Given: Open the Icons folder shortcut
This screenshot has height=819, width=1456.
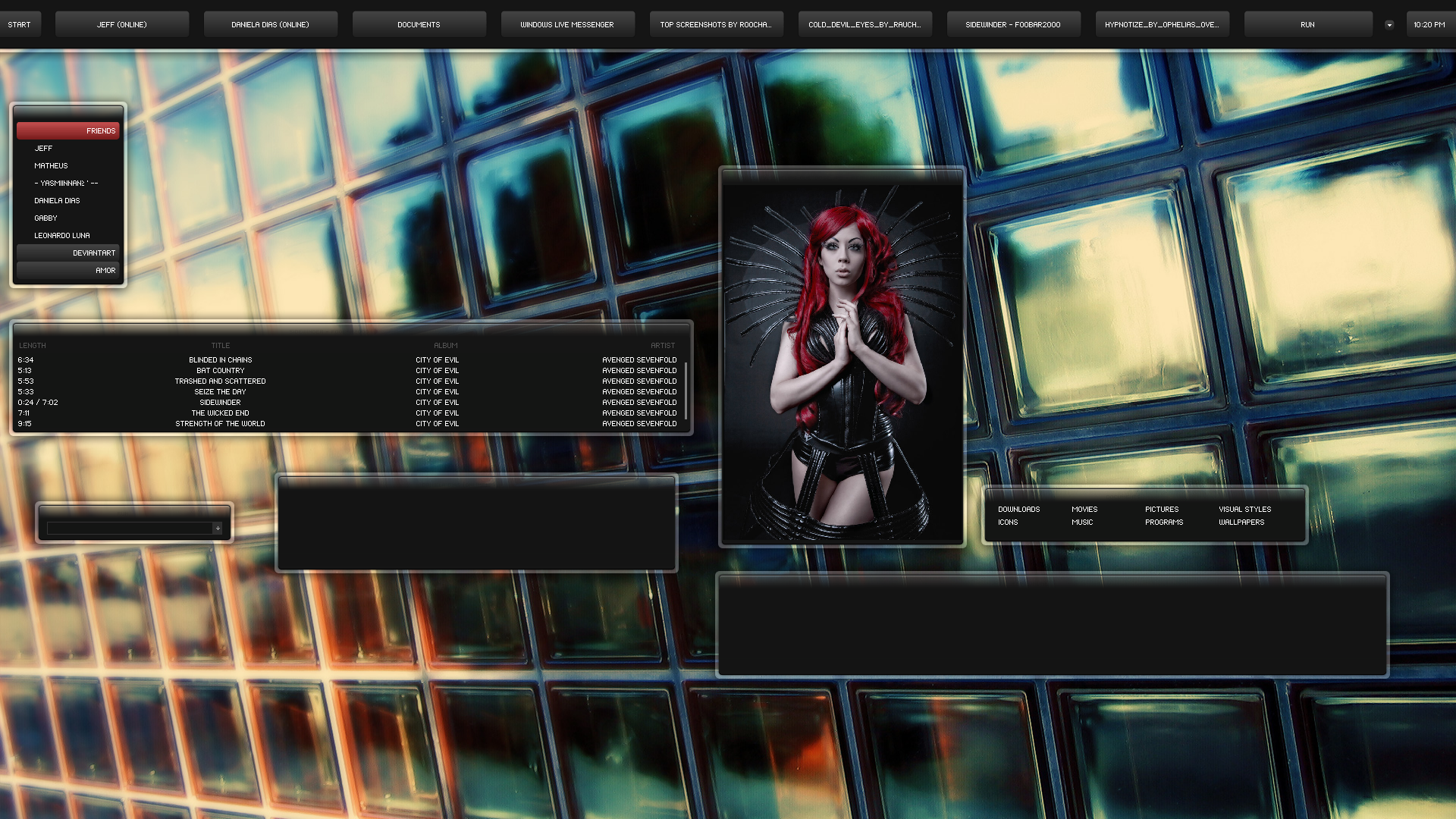Looking at the screenshot, I should coord(1008,522).
